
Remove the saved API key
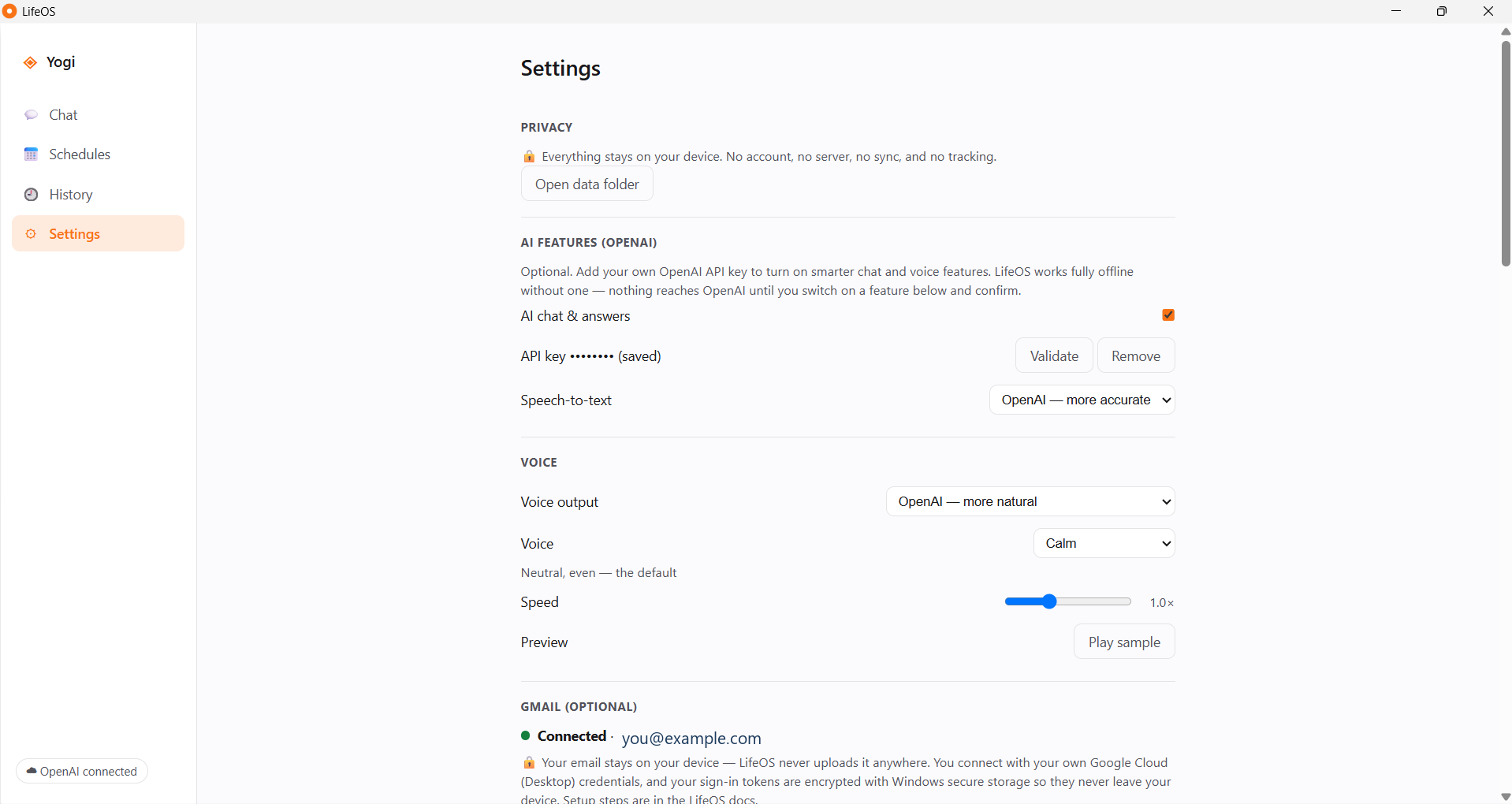tap(1136, 355)
